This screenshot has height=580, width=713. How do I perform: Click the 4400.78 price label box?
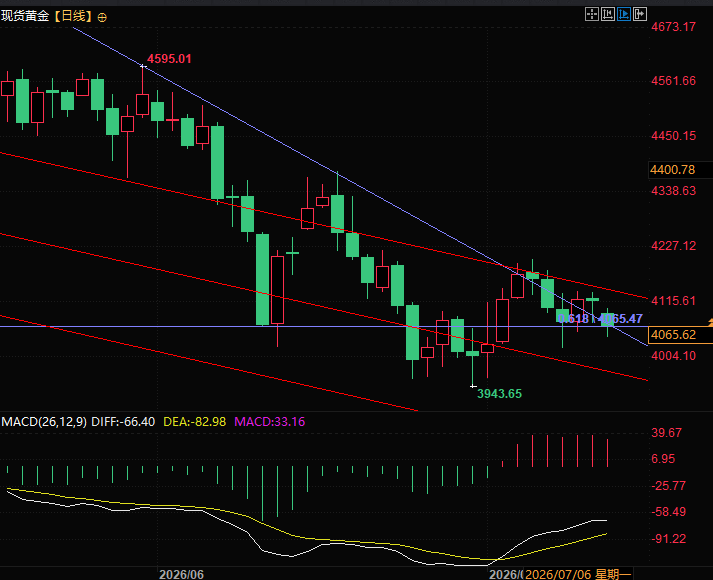point(680,170)
